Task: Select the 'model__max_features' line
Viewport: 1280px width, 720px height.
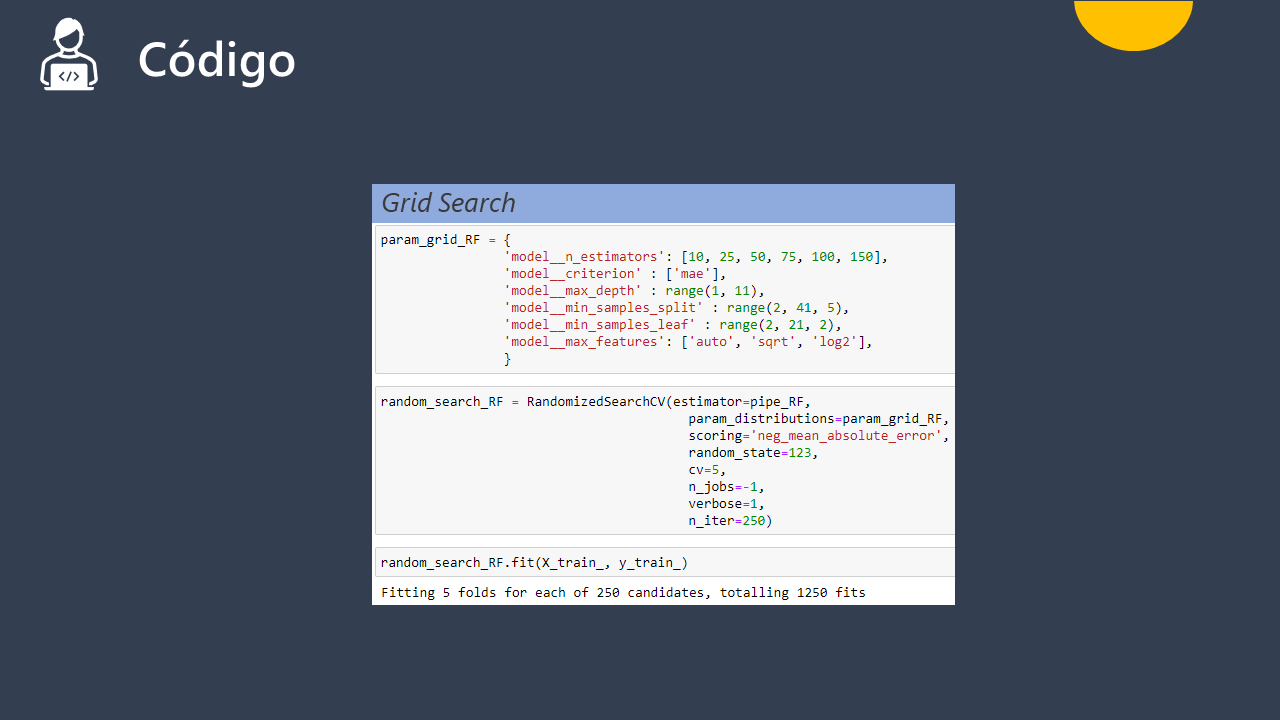Action: [x=688, y=342]
